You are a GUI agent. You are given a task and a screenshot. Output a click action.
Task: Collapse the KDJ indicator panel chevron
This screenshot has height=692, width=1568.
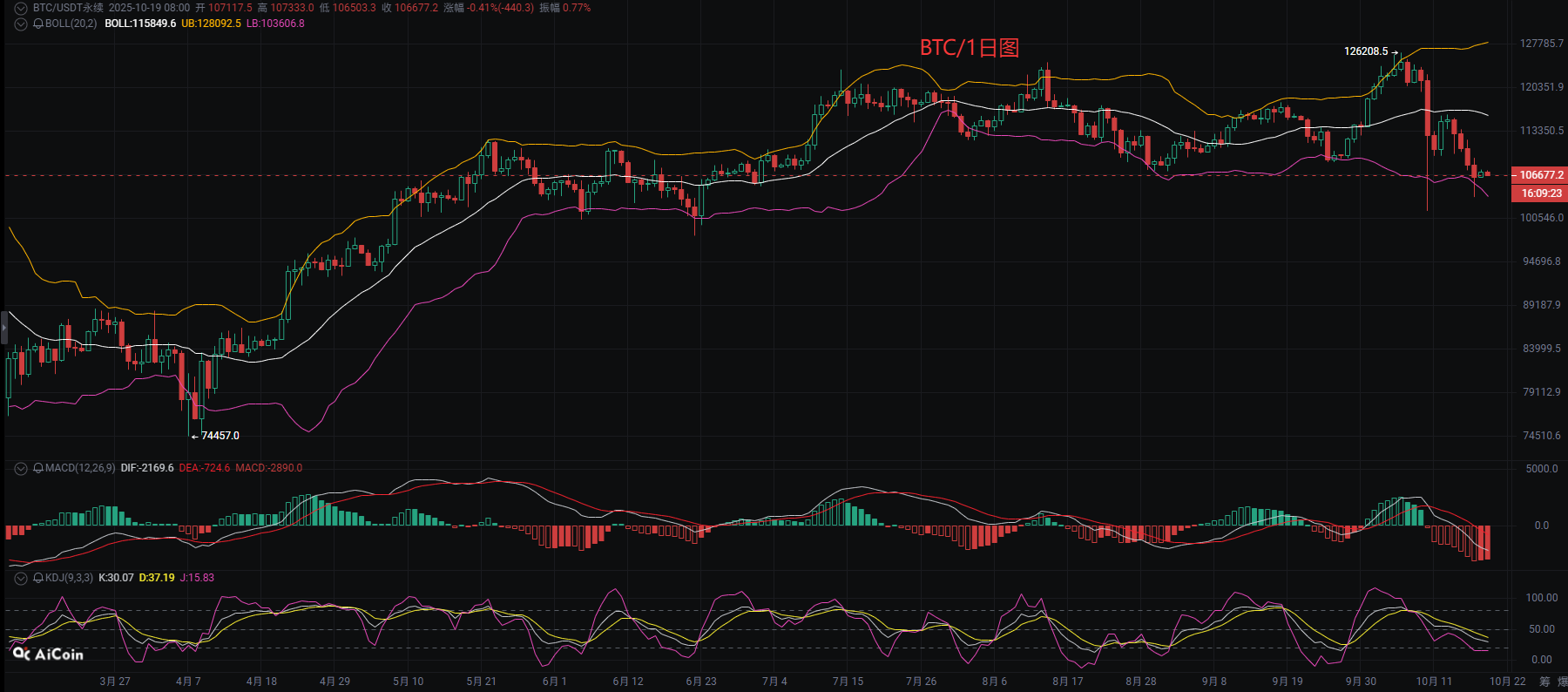tap(21, 578)
